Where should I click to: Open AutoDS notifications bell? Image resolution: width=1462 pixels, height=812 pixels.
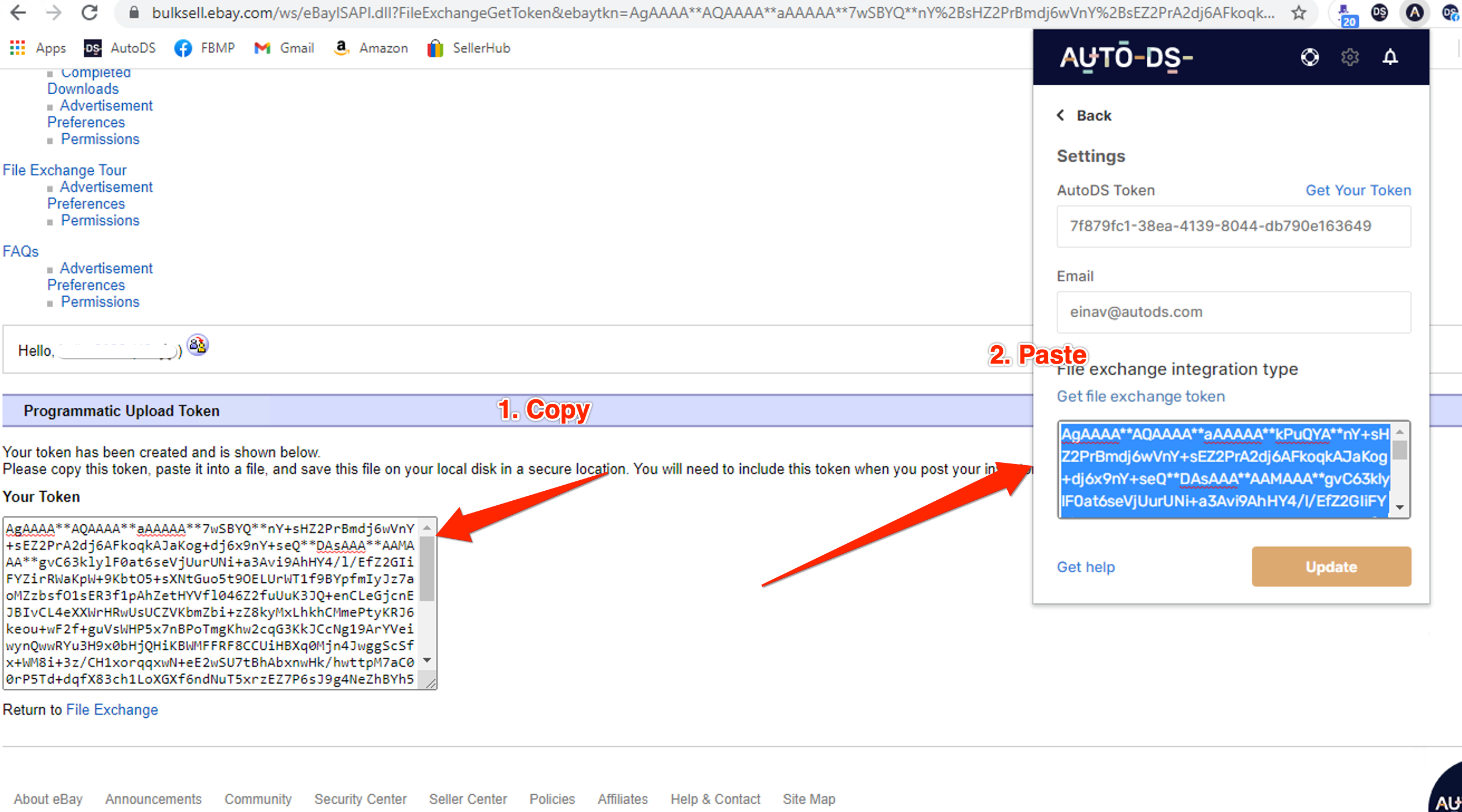(x=1390, y=57)
